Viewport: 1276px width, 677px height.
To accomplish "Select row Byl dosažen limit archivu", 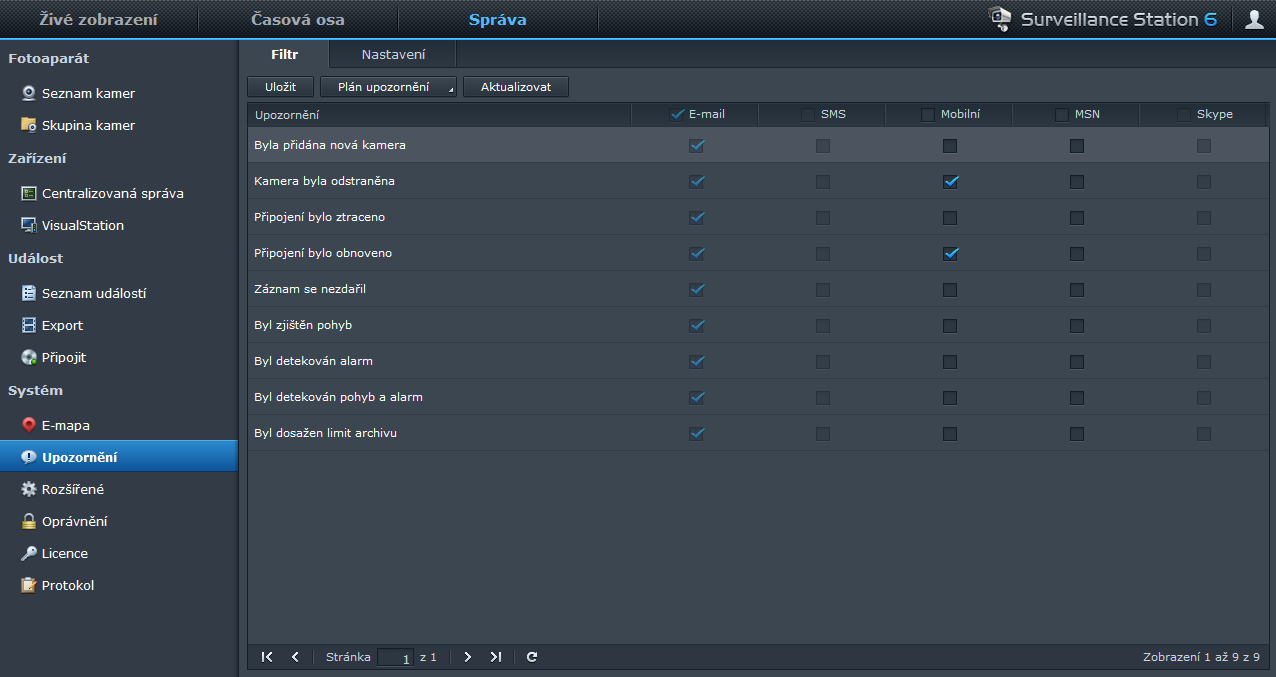I will pyautogui.click(x=758, y=434).
